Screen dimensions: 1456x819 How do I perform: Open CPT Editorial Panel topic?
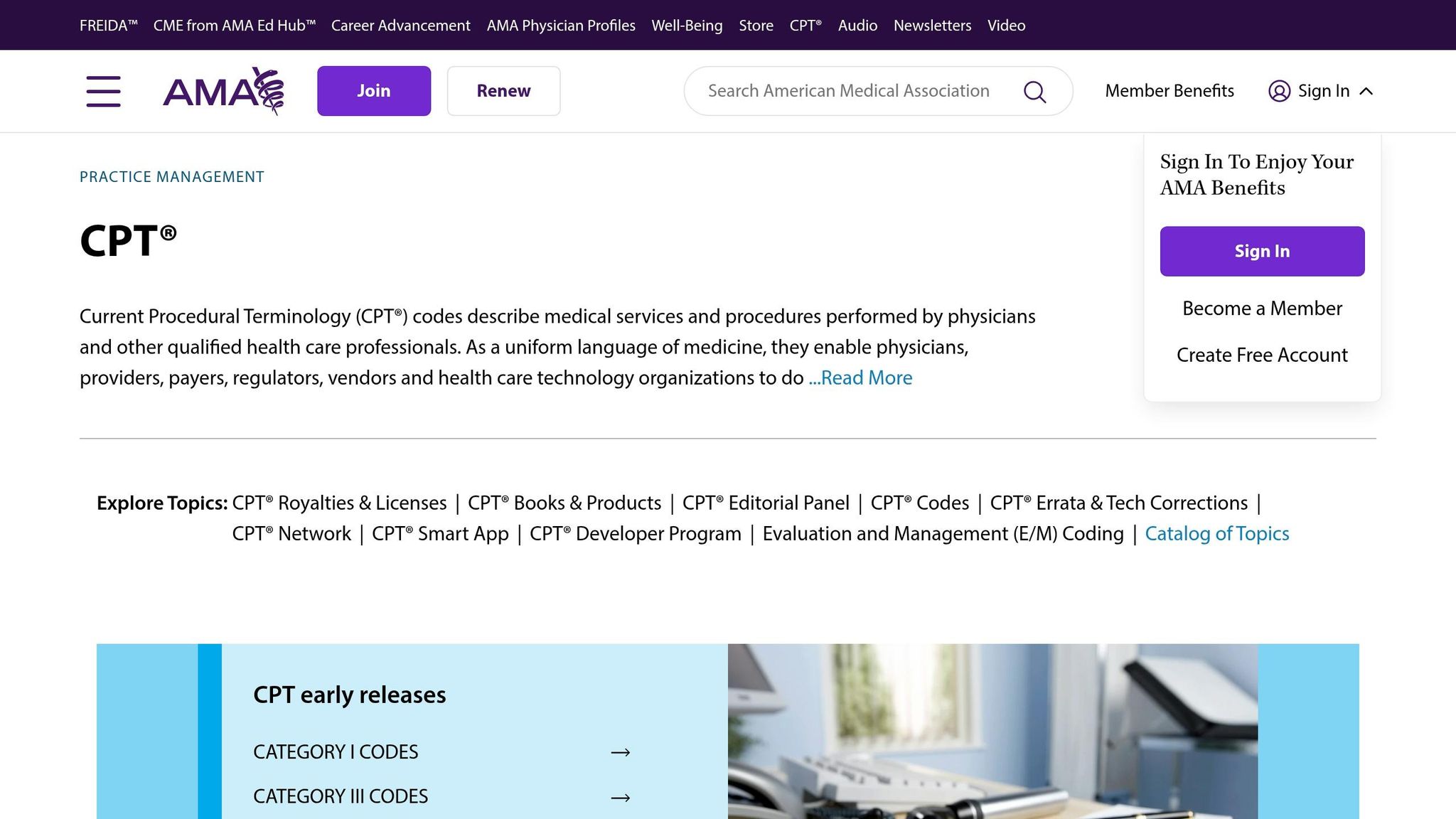coord(766,503)
